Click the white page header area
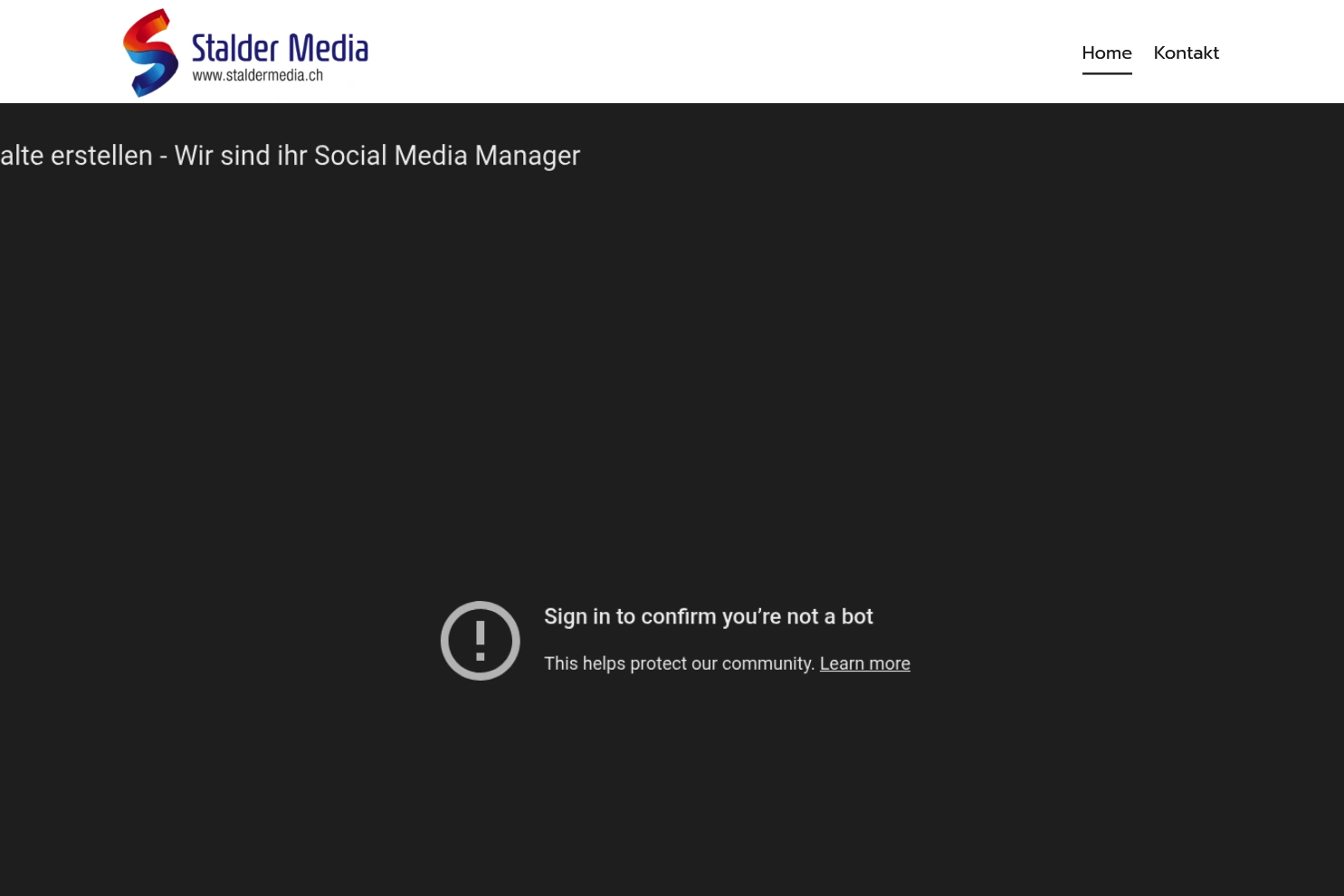This screenshot has width=1344, height=896. coord(672,51)
